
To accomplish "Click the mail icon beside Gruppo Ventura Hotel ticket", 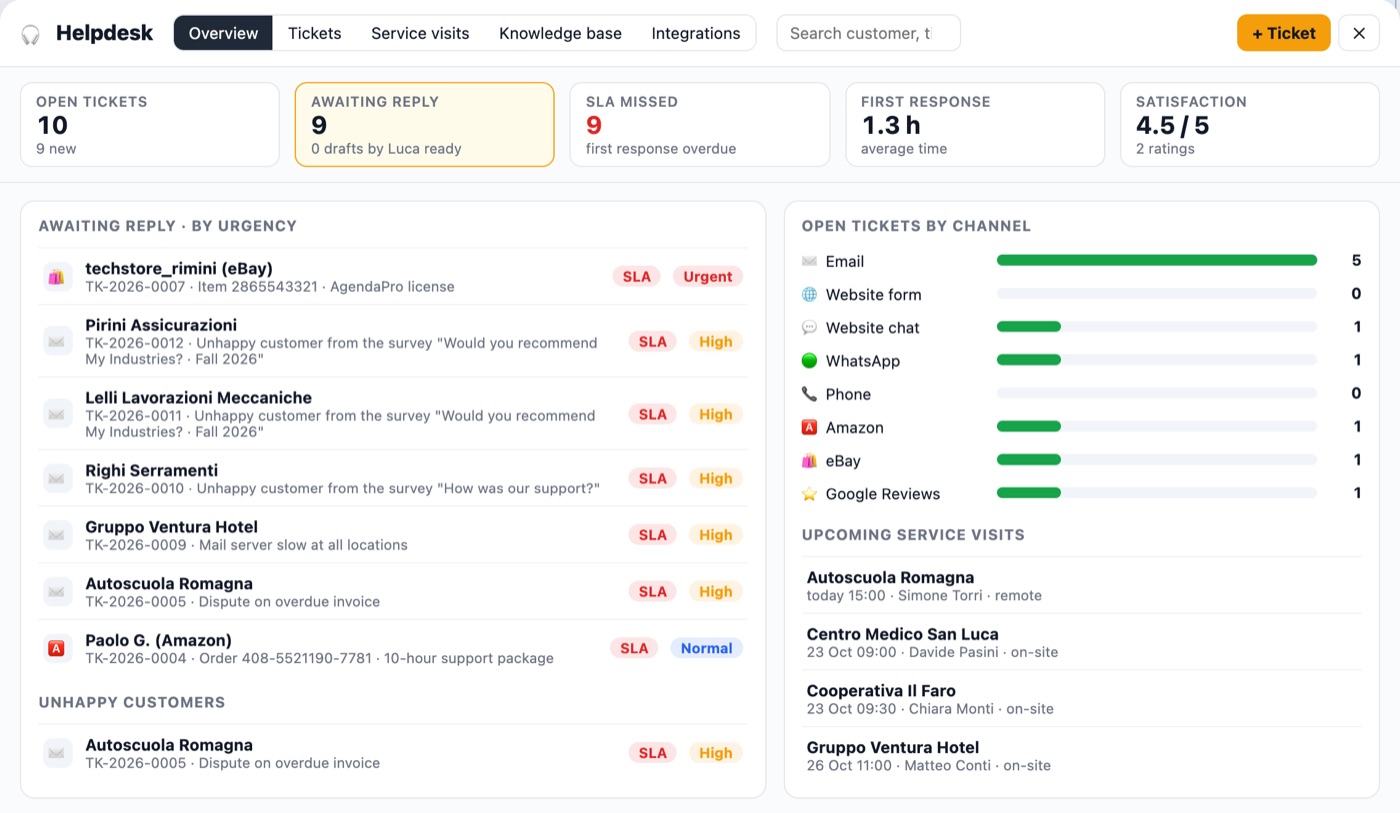I will pyautogui.click(x=57, y=535).
